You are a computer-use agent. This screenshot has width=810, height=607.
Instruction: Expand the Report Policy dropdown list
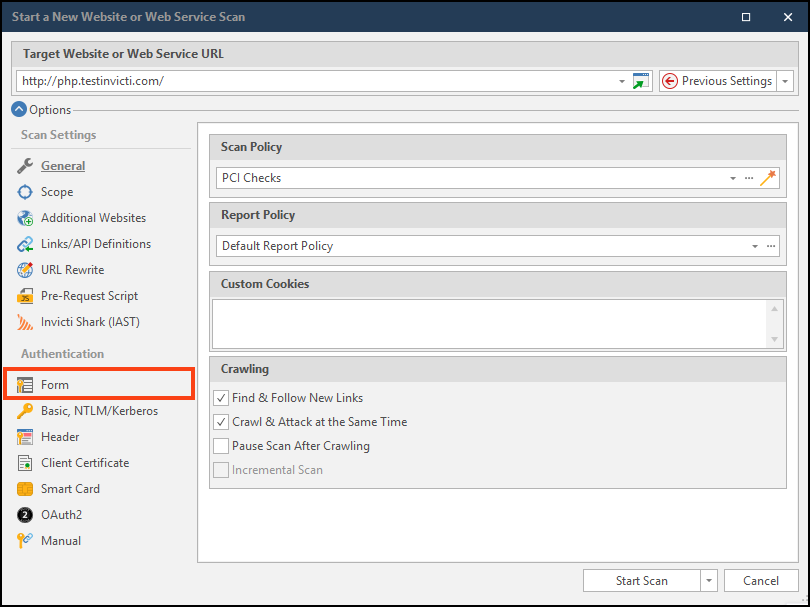point(754,245)
